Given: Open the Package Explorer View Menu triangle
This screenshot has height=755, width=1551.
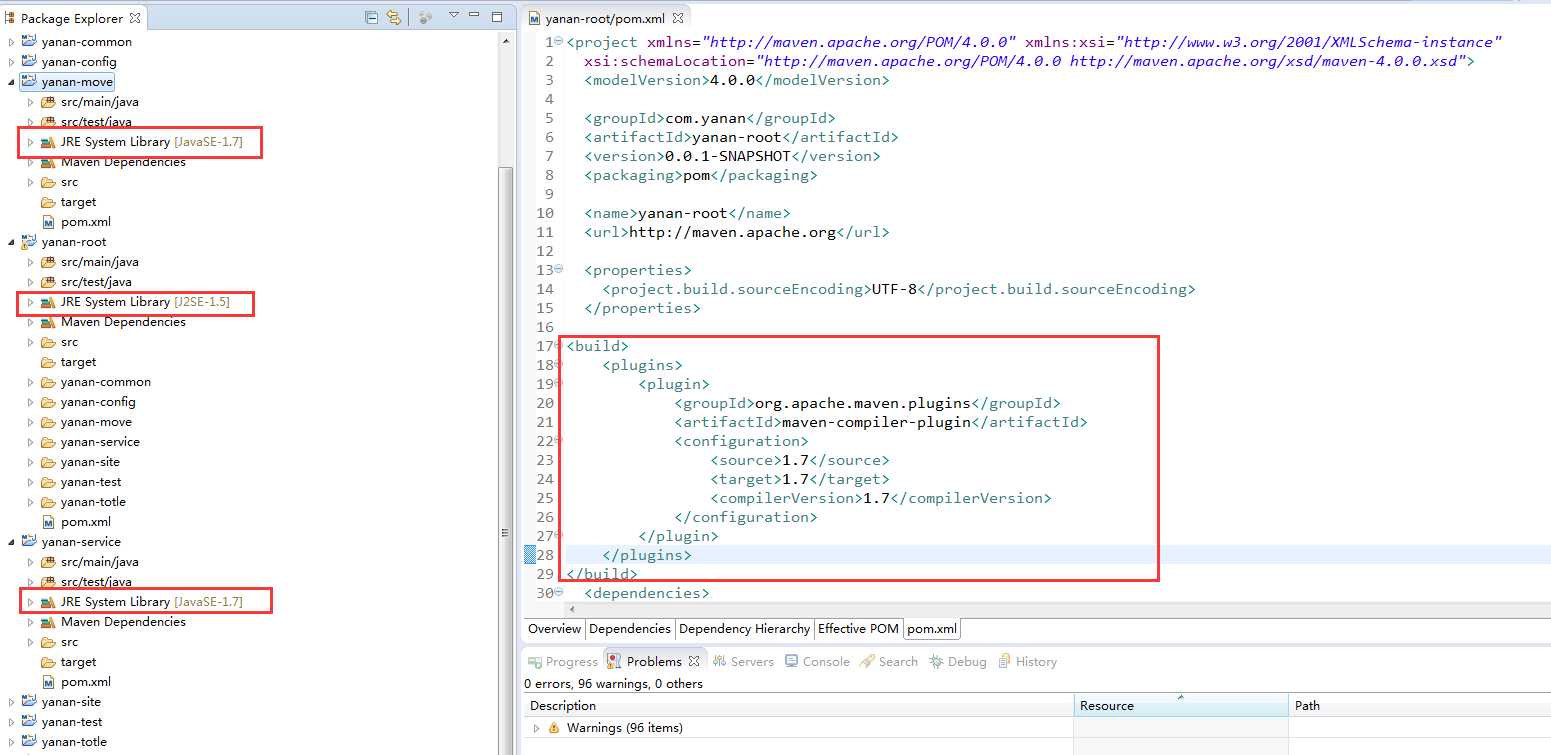Looking at the screenshot, I should [453, 16].
